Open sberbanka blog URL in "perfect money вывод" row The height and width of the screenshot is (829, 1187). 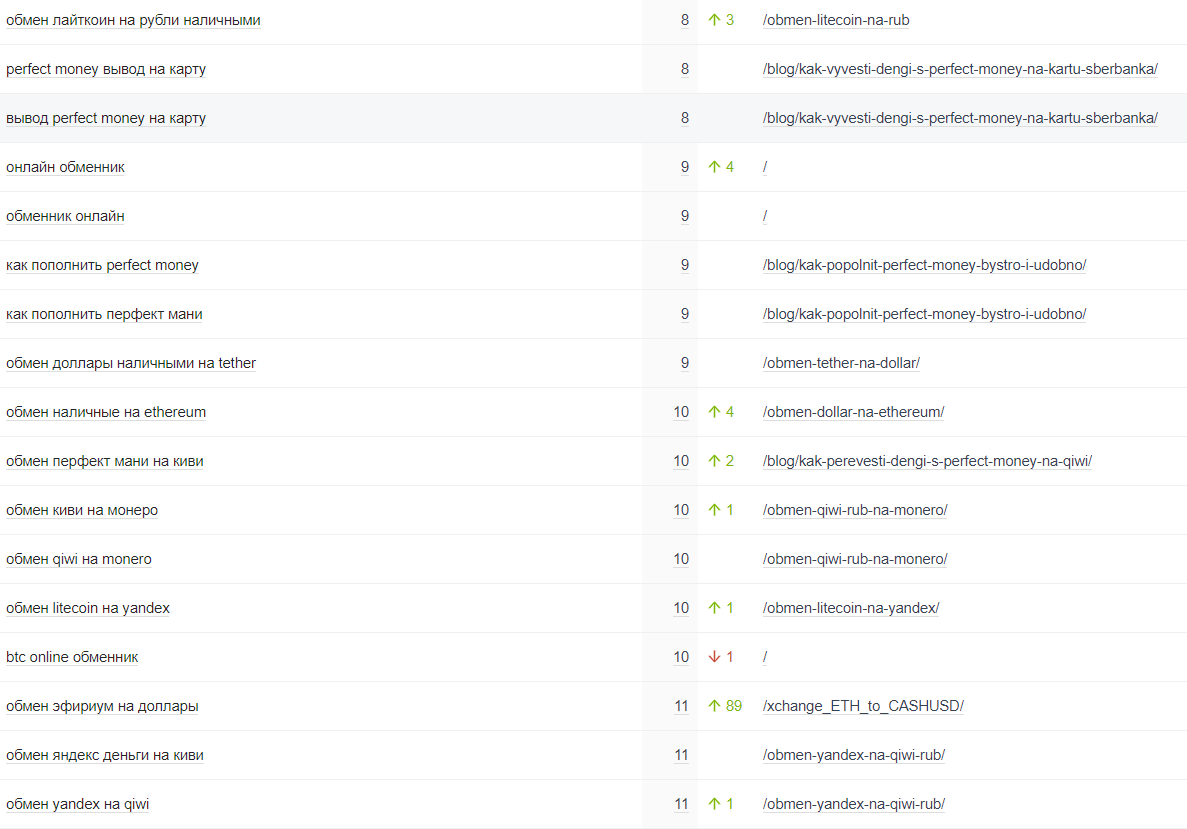pyautogui.click(x=961, y=69)
